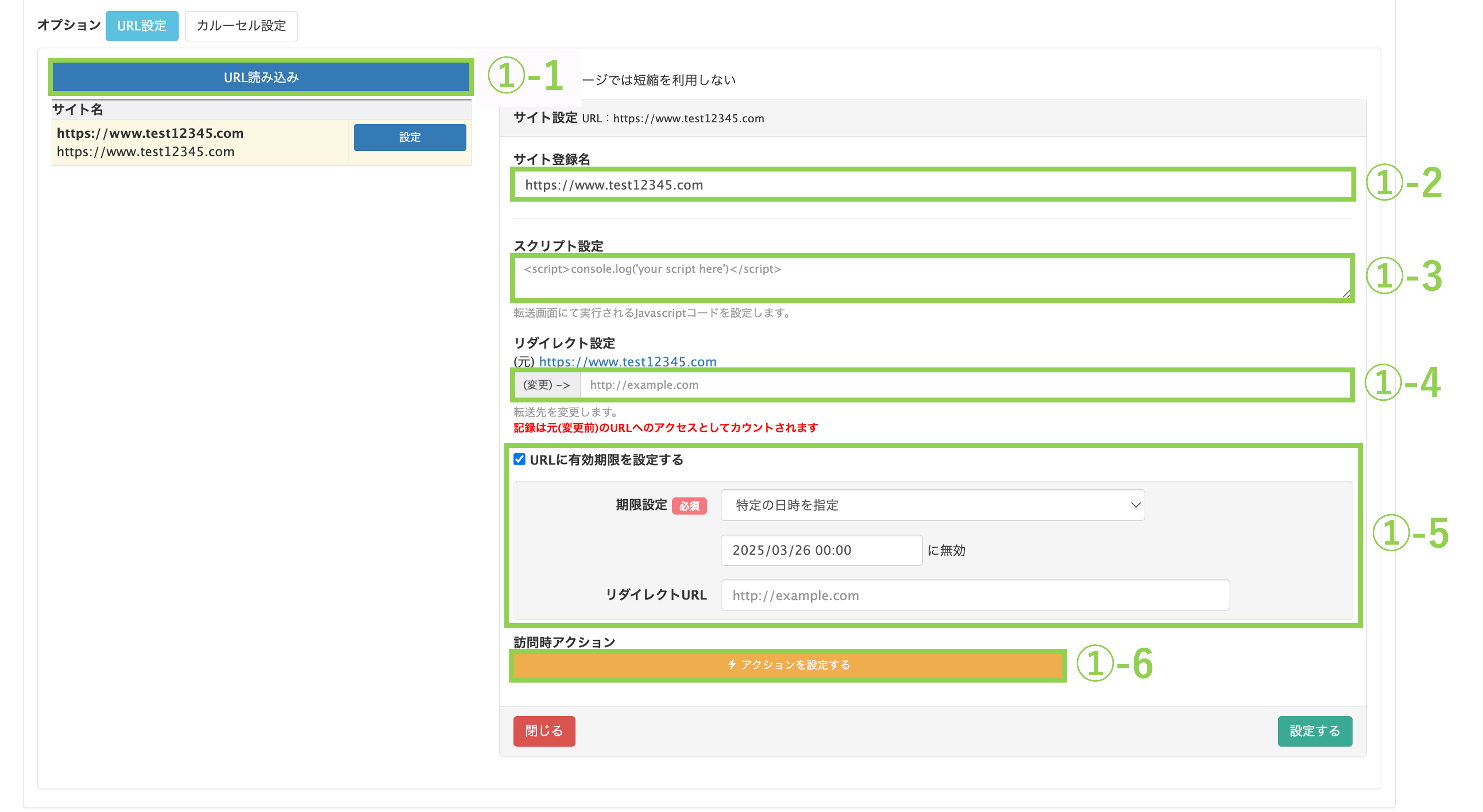Click the red 閉じる button
The height and width of the screenshot is (812, 1483).
coord(544,731)
